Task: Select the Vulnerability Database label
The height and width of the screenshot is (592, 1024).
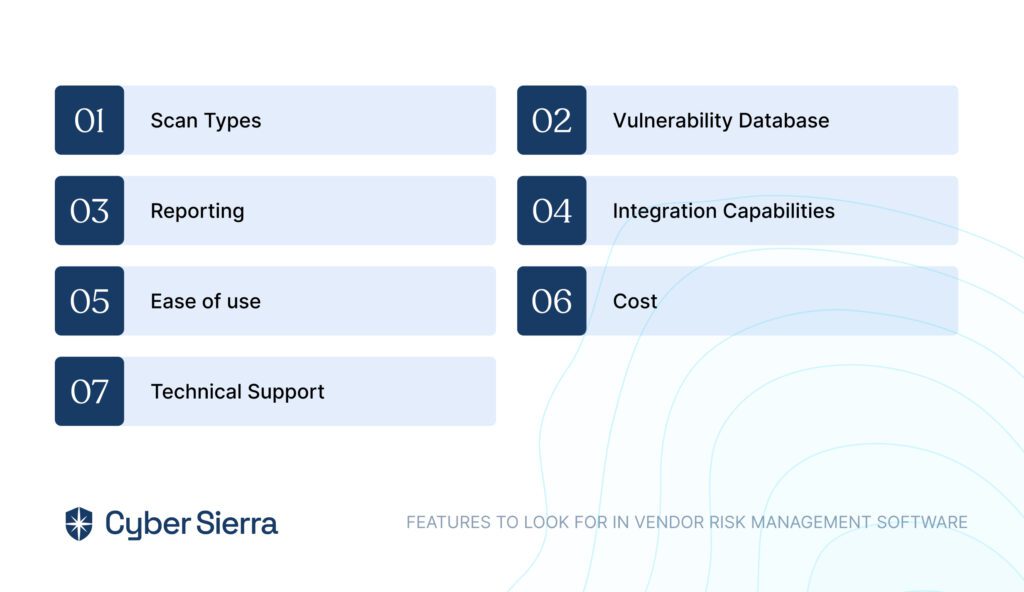Action: point(721,121)
